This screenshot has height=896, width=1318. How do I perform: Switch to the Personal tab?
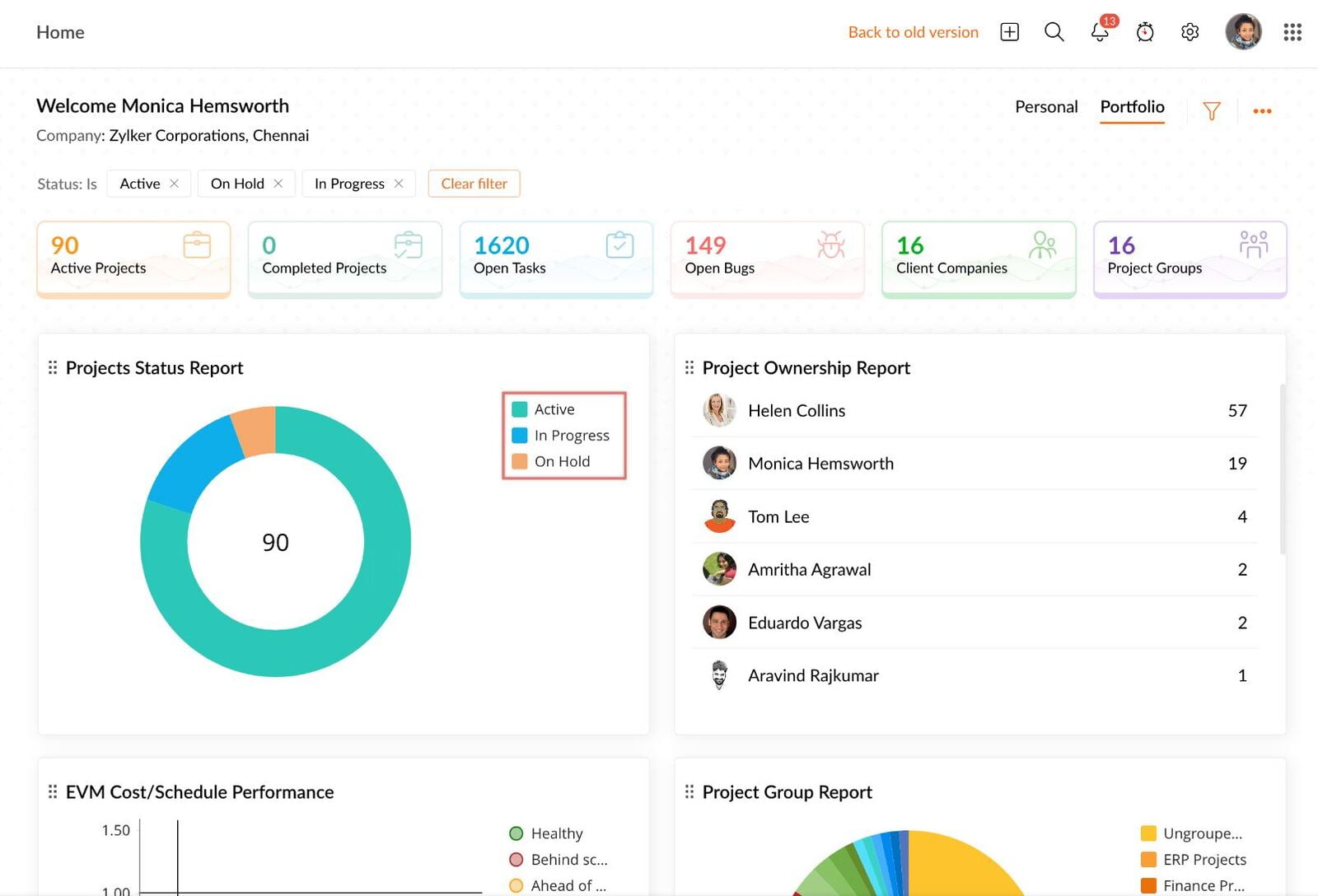pos(1045,107)
